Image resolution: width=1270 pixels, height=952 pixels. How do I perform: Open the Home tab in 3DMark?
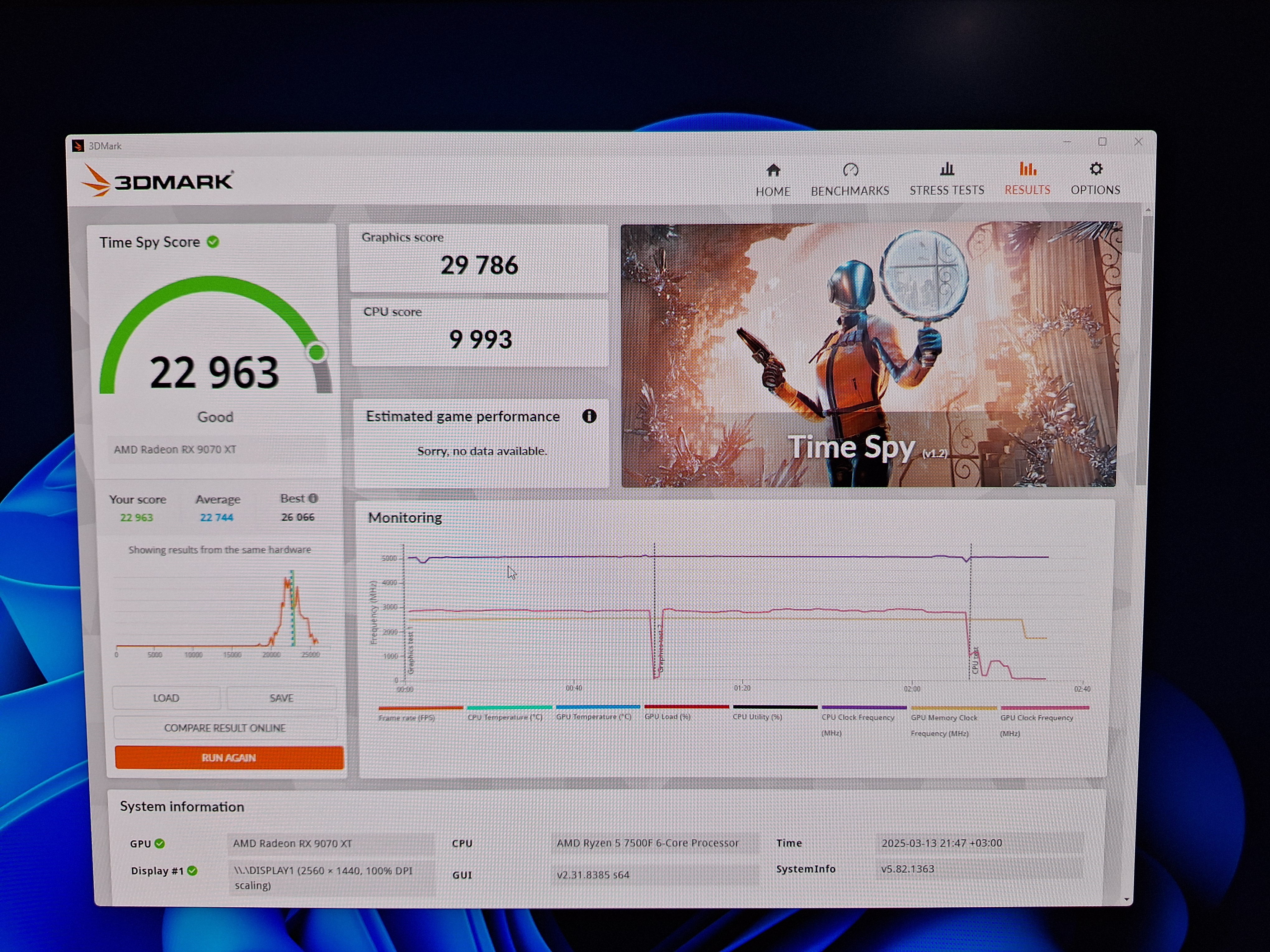[x=773, y=180]
